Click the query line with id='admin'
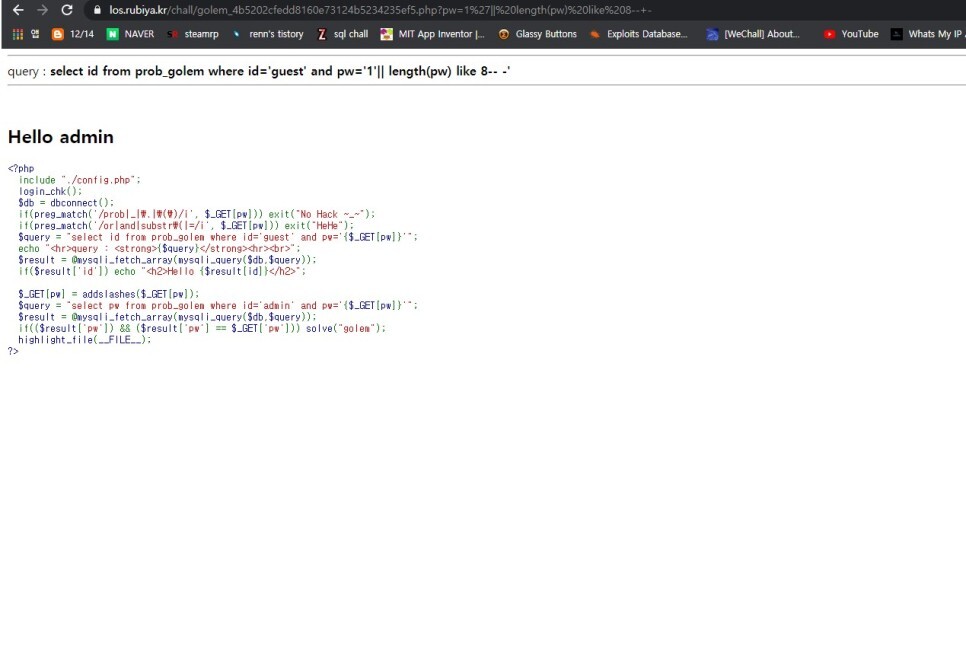Screen dimensions: 966x647 218,306
